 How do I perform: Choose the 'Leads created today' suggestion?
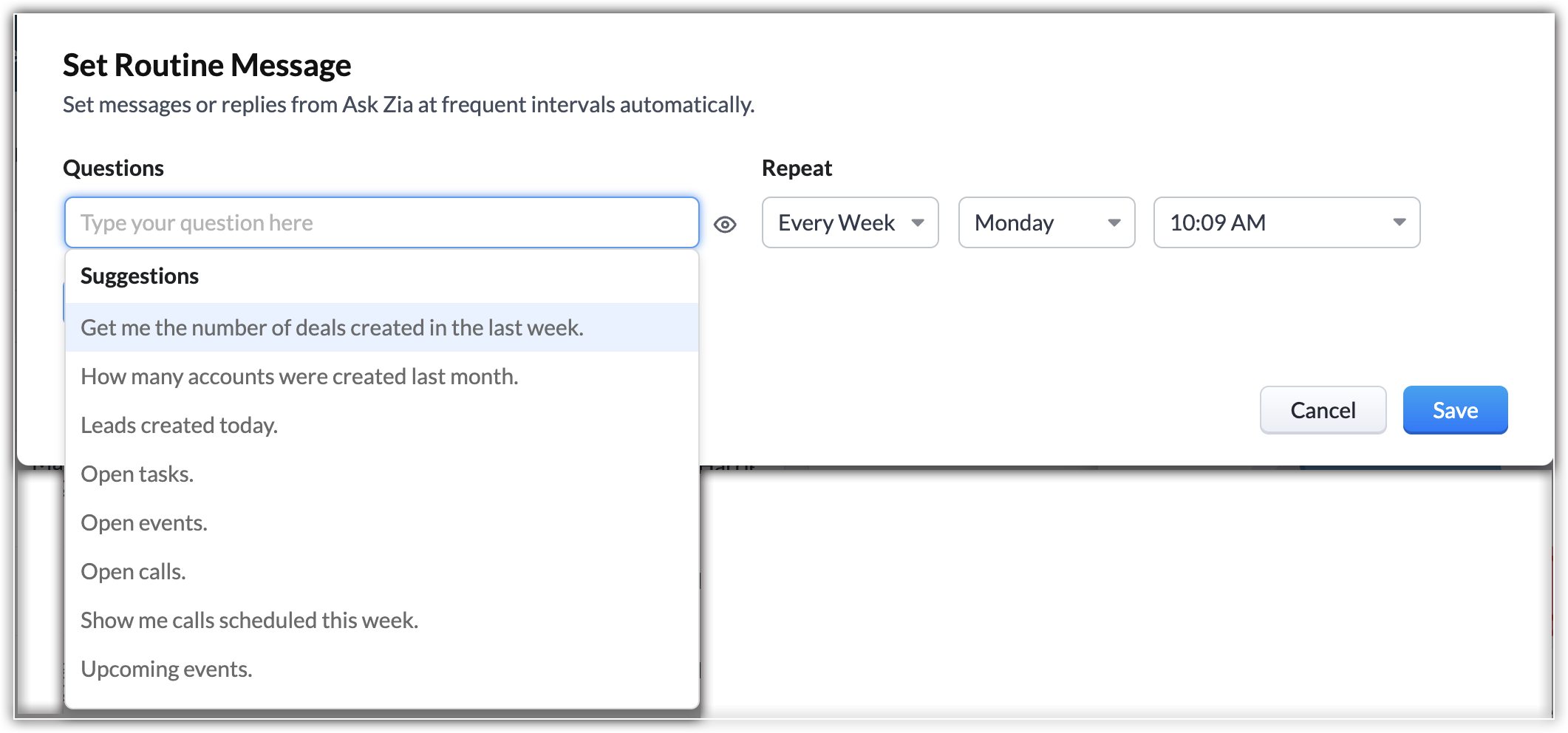coord(179,425)
